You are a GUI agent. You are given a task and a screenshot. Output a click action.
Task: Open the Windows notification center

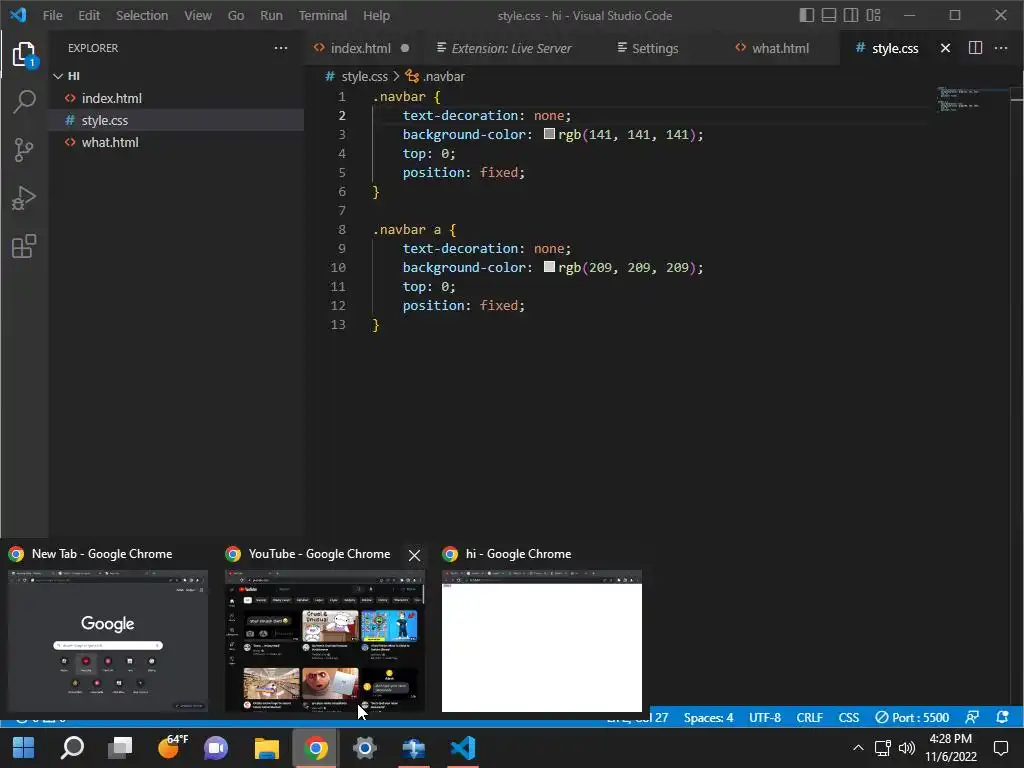(x=1000, y=748)
